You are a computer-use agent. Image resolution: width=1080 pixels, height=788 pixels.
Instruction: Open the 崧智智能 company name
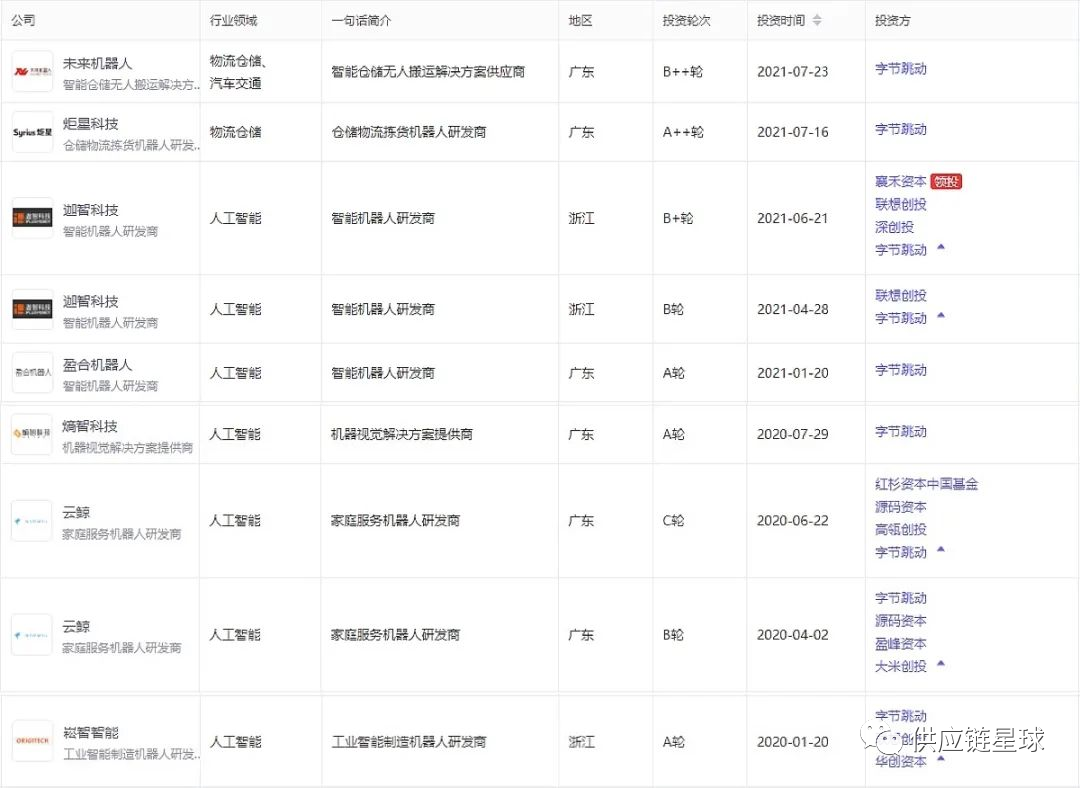point(90,732)
